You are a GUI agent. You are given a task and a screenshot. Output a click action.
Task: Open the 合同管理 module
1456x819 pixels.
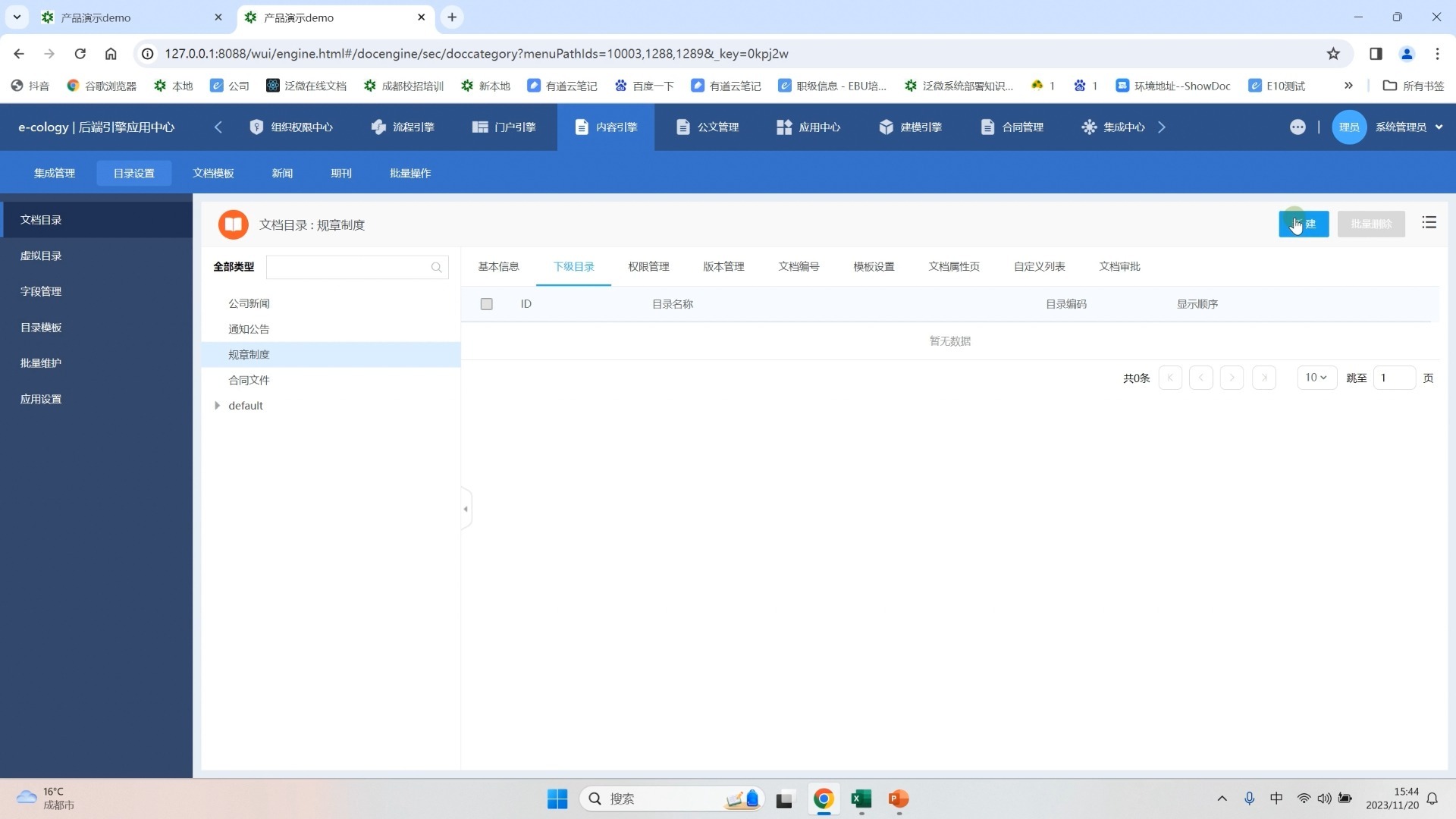(1012, 127)
